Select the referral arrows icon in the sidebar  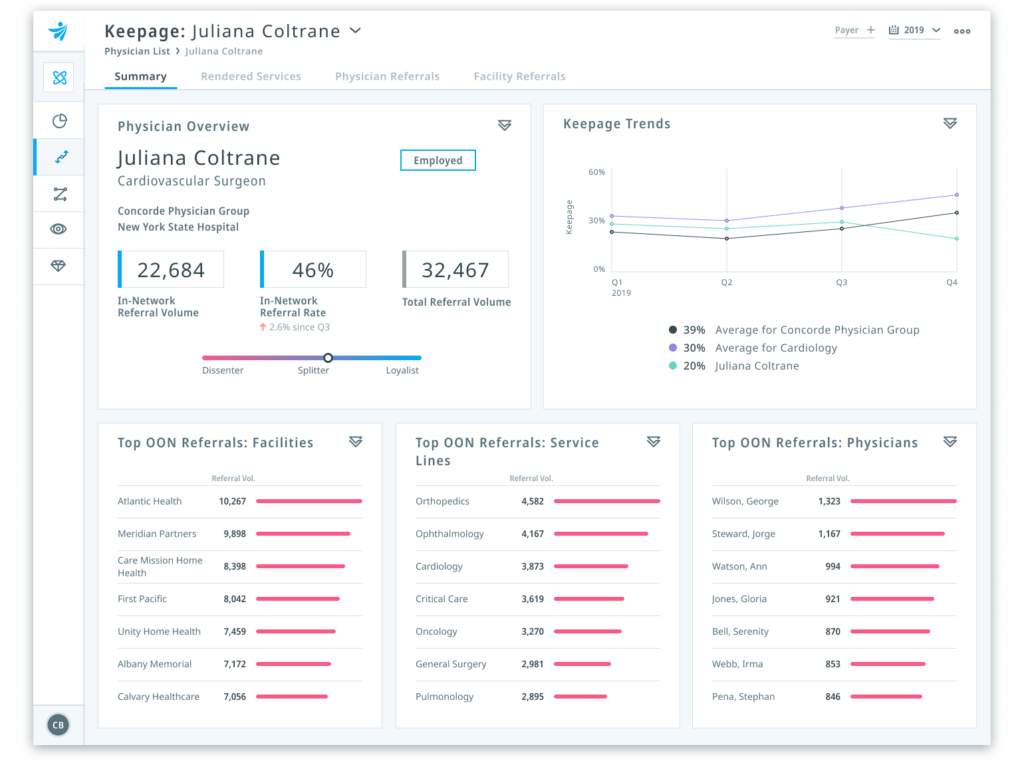(59, 157)
